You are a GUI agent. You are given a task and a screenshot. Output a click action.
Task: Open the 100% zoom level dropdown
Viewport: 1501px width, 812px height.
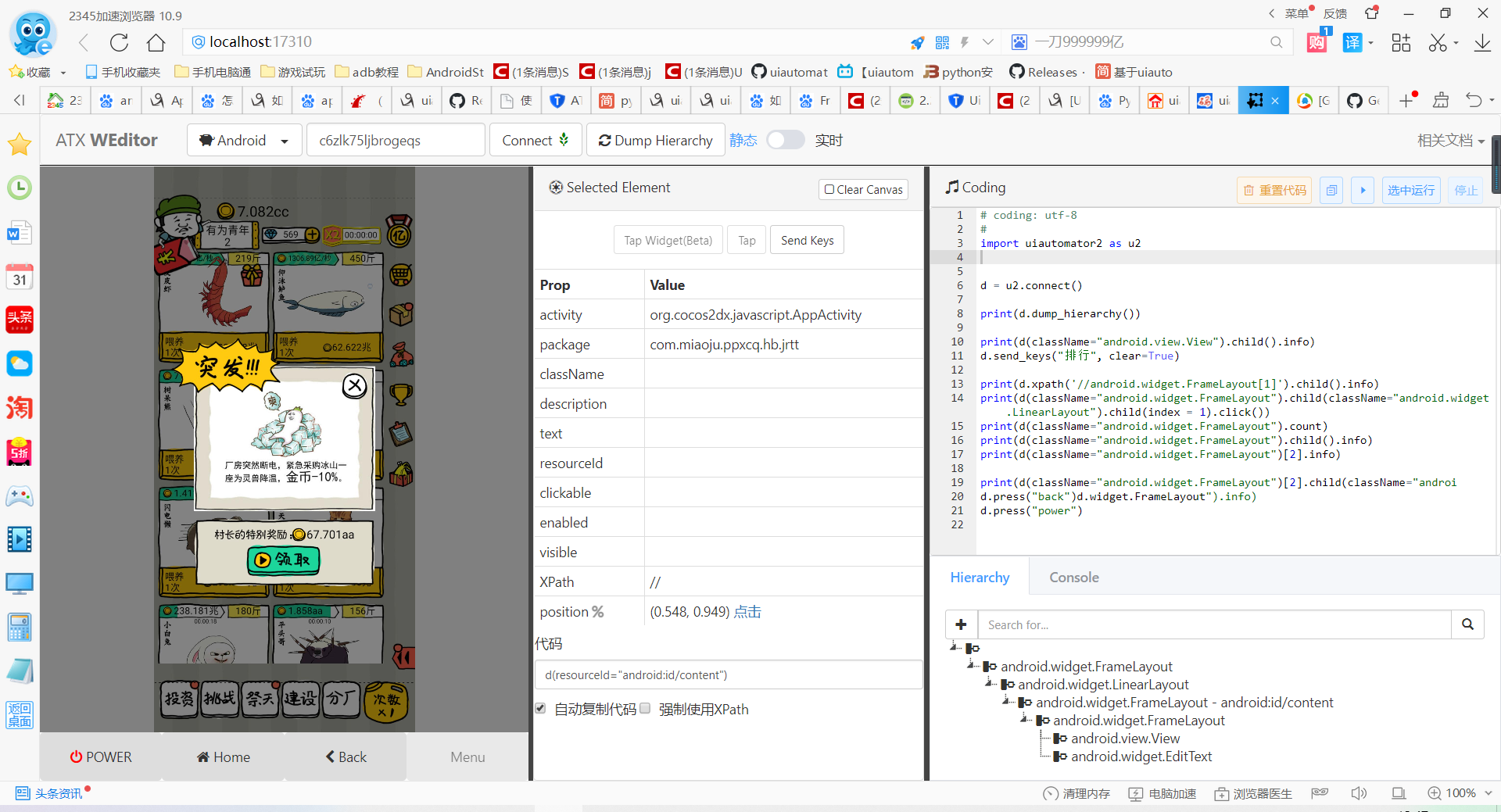pos(1488,793)
